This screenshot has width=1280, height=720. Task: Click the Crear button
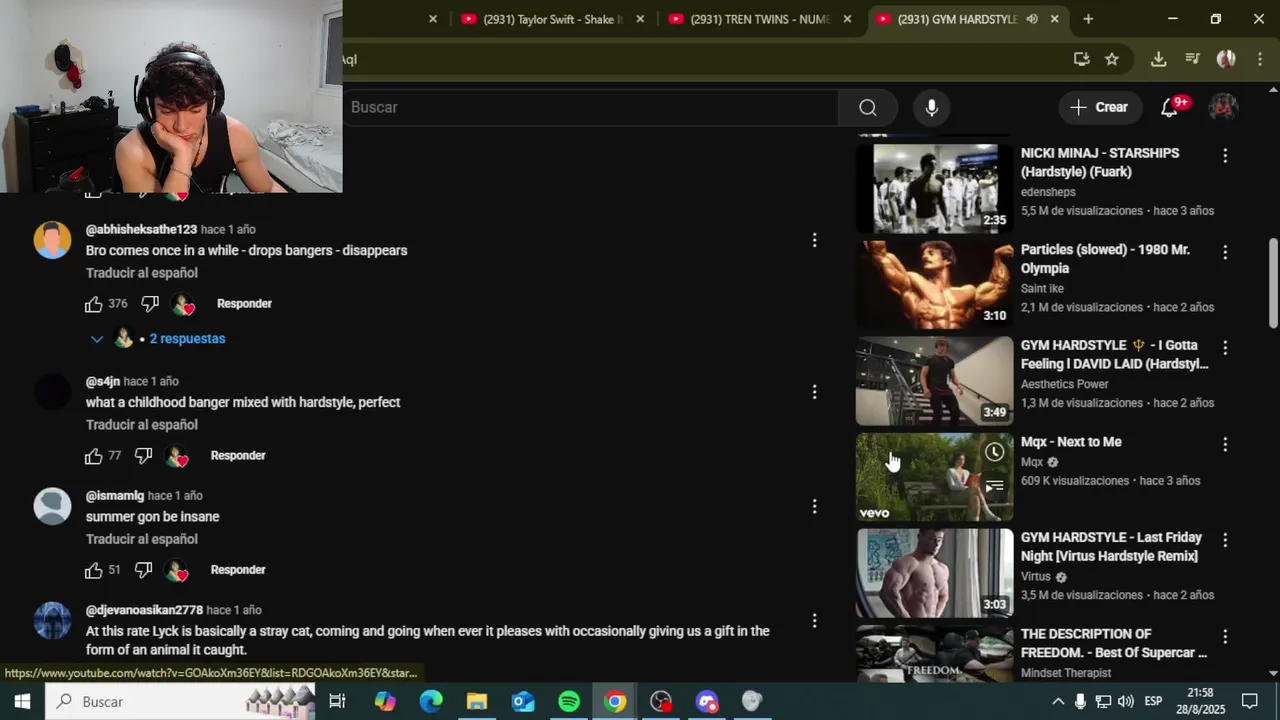point(1099,107)
